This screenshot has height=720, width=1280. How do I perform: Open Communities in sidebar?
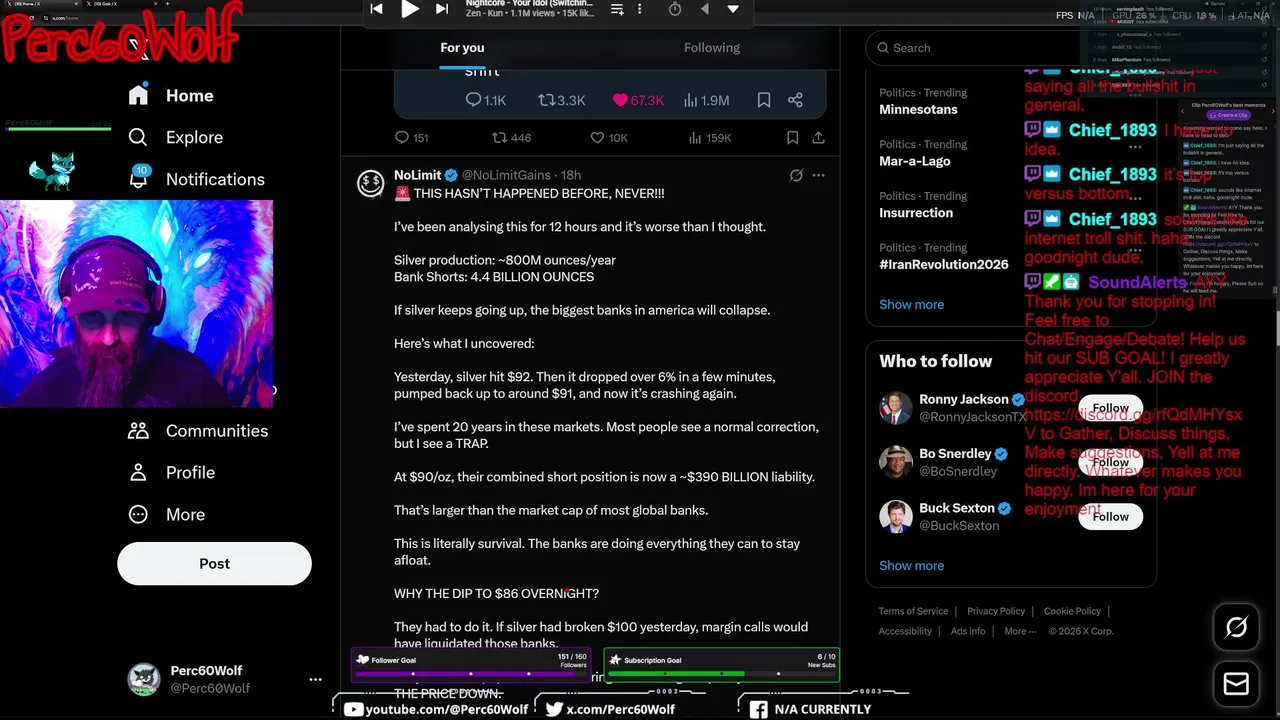tap(198, 431)
